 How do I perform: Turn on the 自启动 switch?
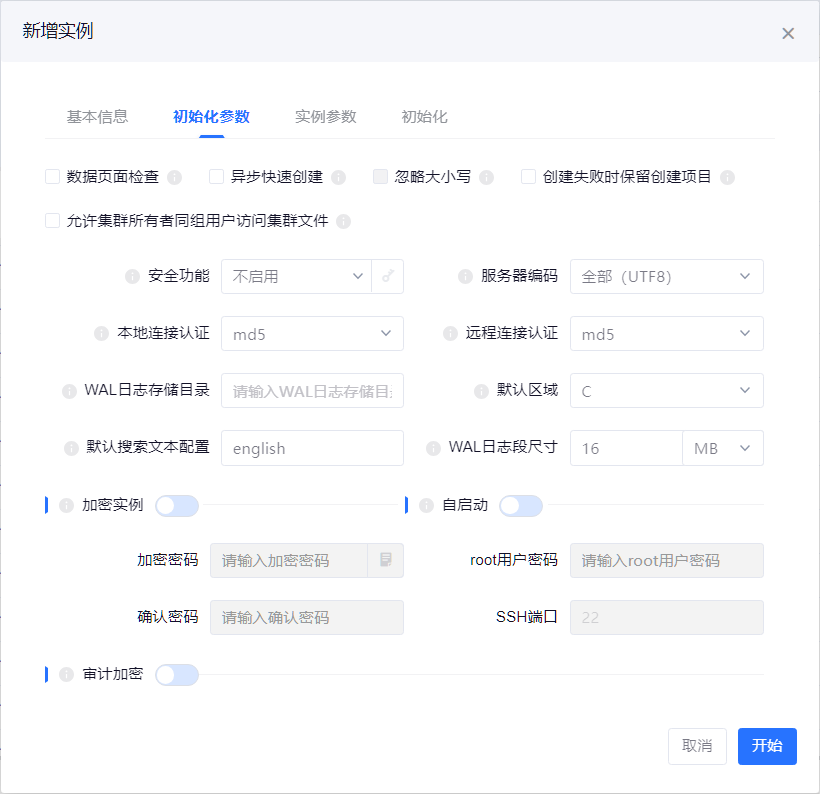(520, 506)
